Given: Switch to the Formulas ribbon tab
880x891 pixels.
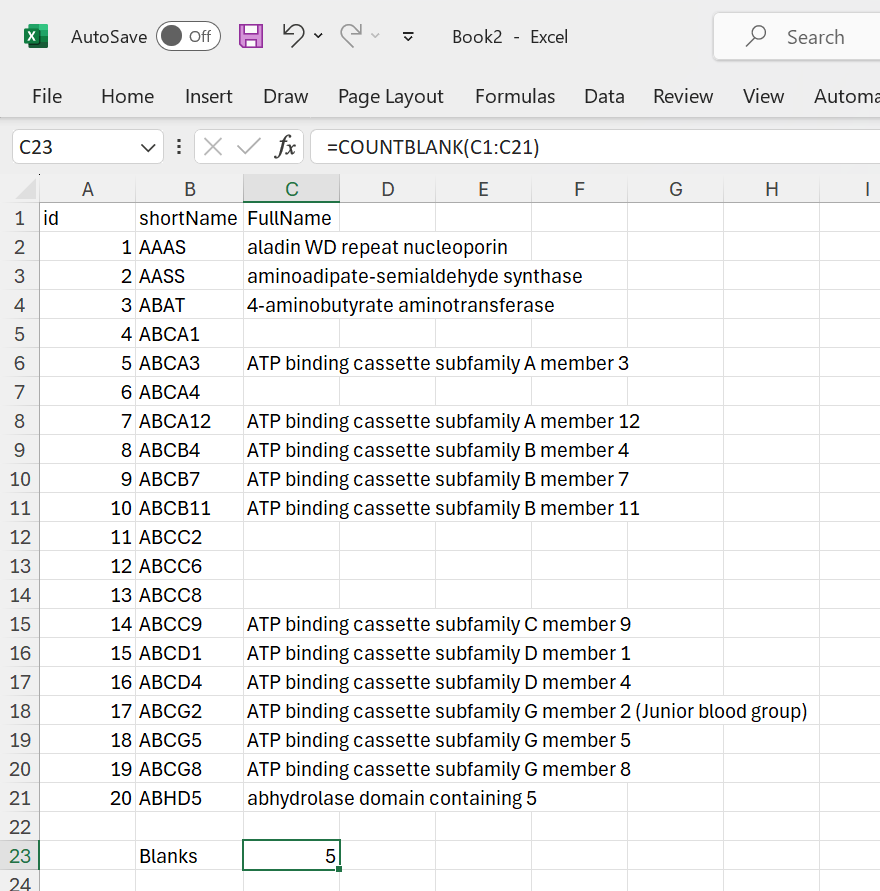Looking at the screenshot, I should [515, 96].
